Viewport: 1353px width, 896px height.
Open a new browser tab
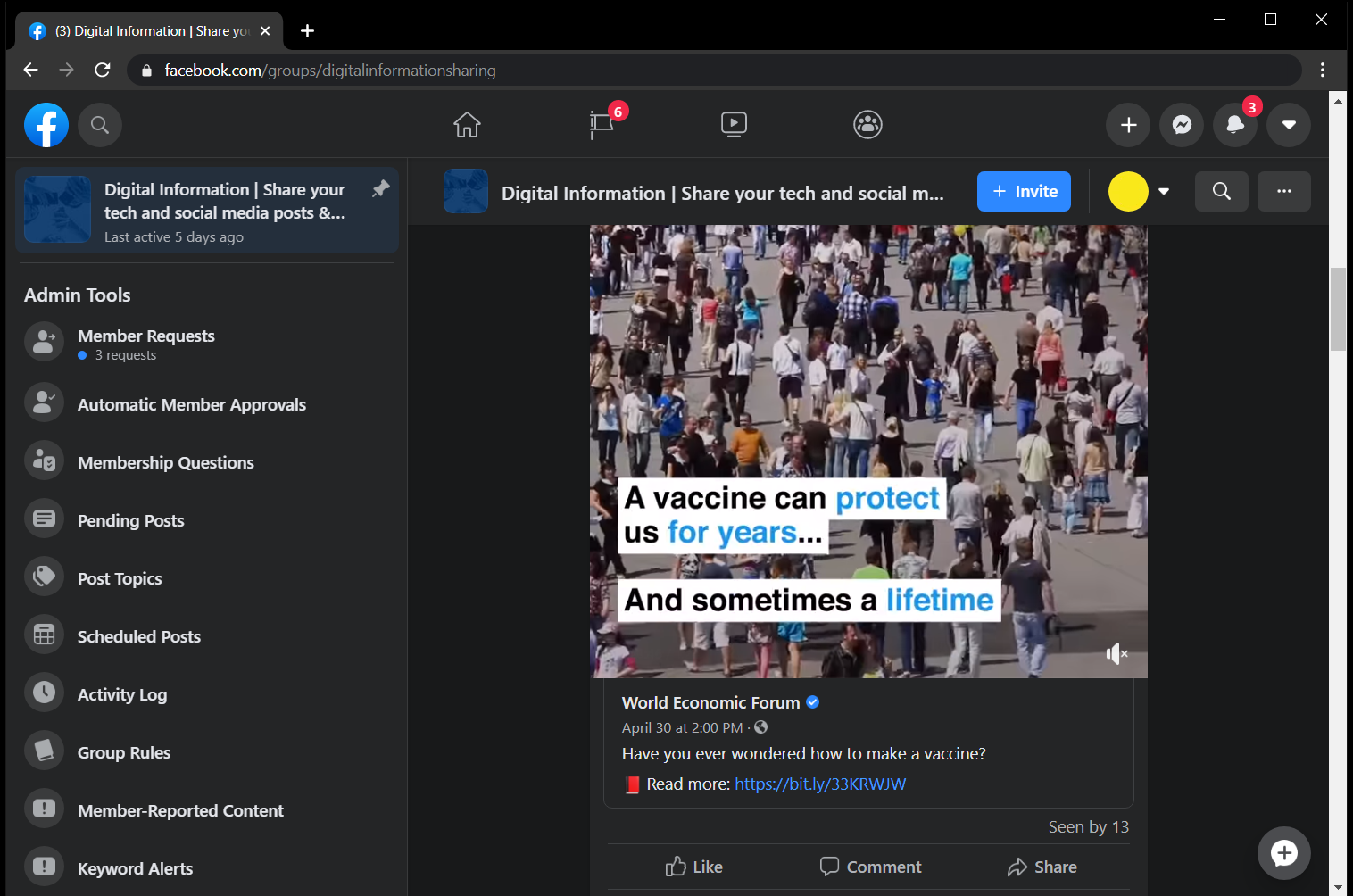click(307, 31)
